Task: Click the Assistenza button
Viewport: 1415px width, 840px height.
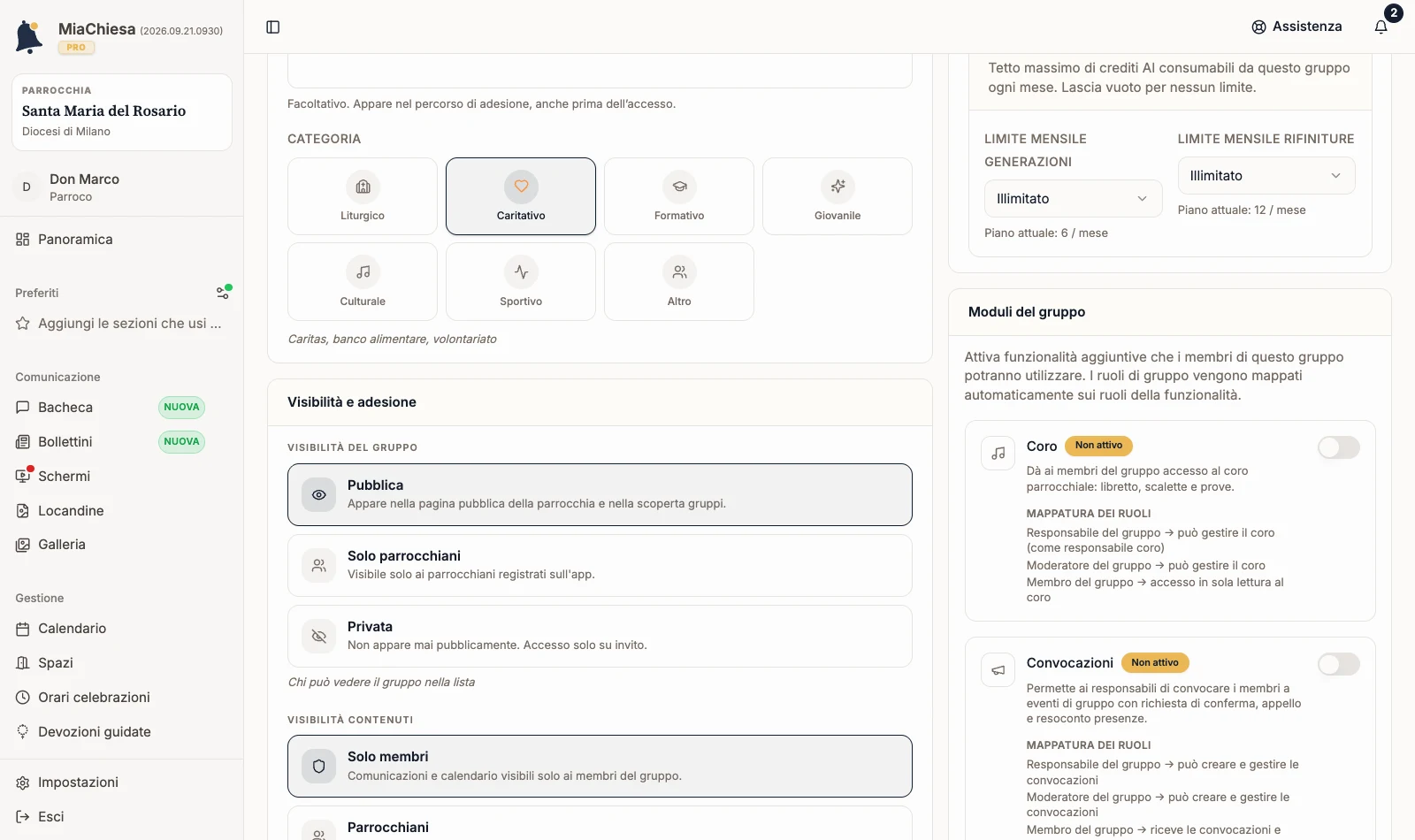Action: click(1296, 27)
